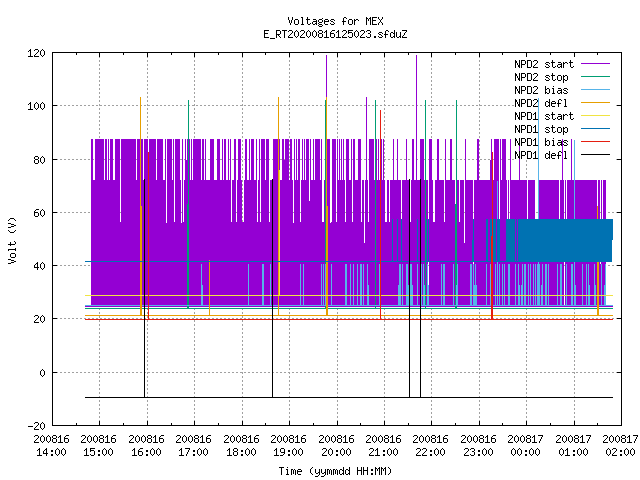Click the 'Volt (V)' y-axis label
Viewport: 640px width, 480px height.
[x=13, y=240]
